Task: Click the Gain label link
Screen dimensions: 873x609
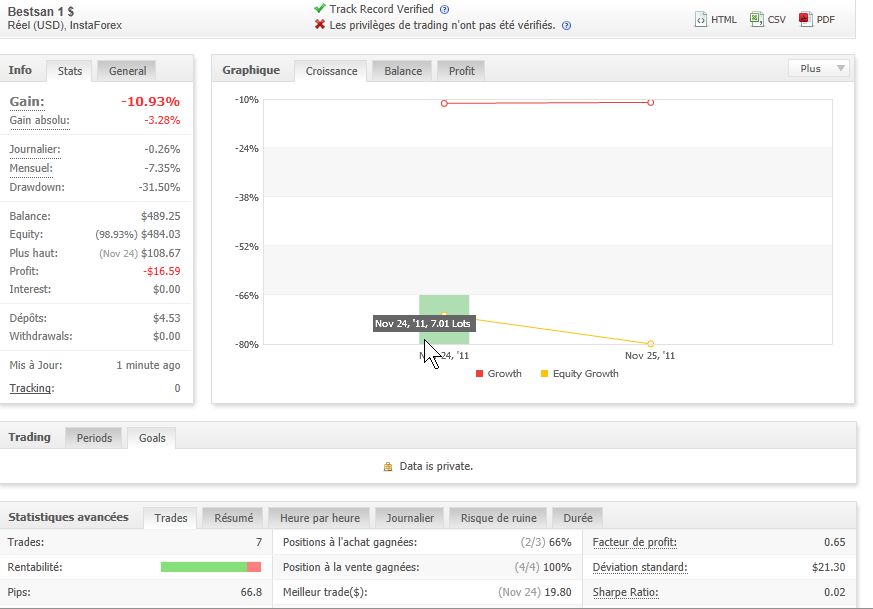Action: click(27, 101)
